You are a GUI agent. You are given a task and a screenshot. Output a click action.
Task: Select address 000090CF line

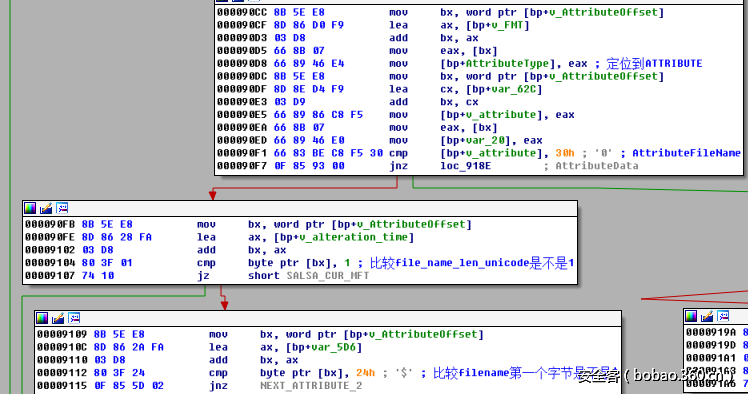242,25
